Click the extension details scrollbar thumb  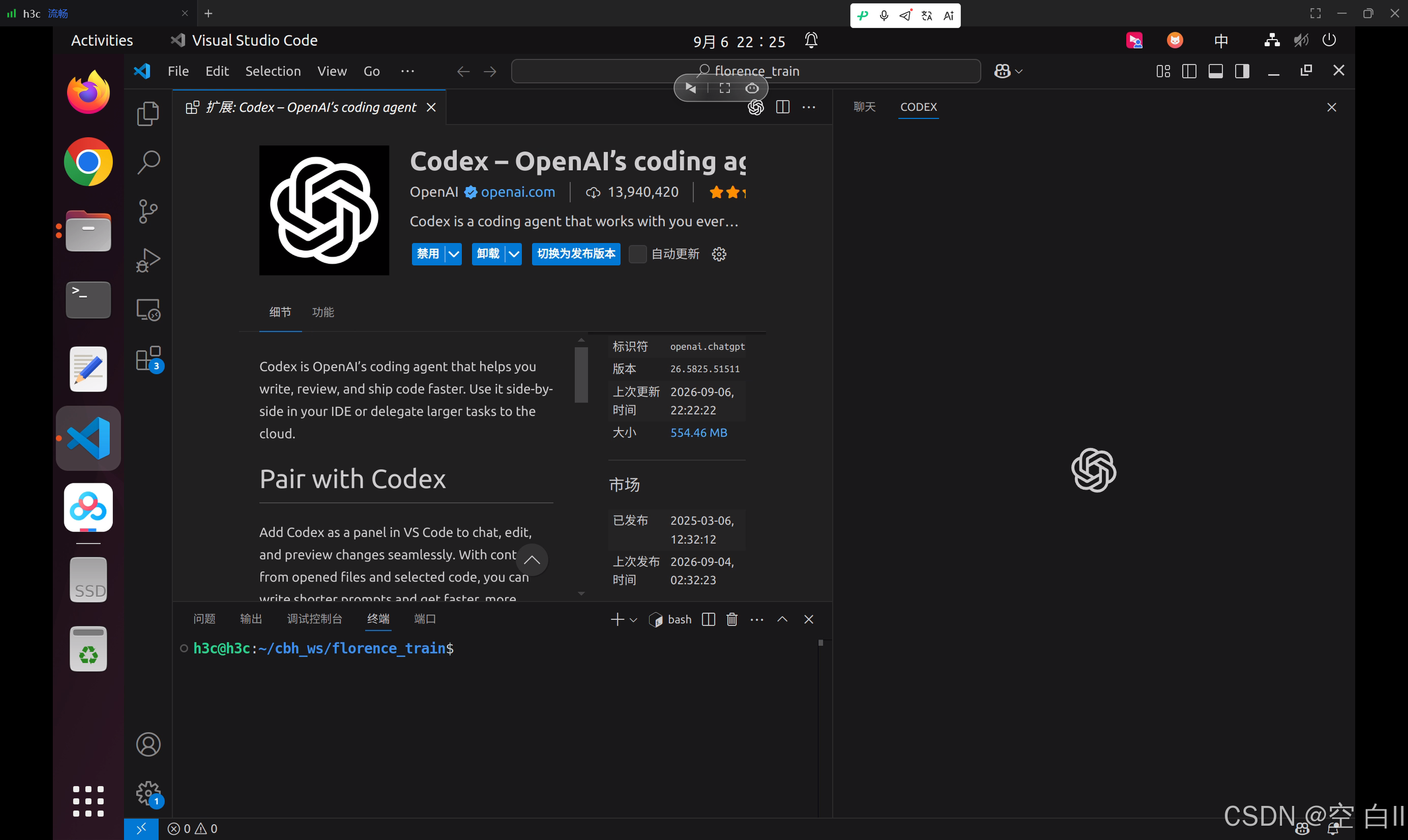click(x=581, y=374)
